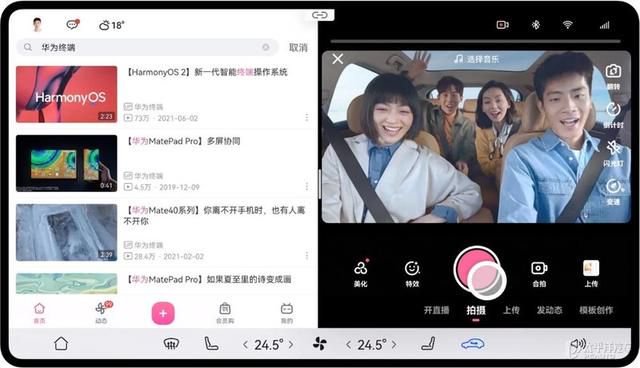Screen dimensions: 640x368
Task: Increase the left temperature 24.5°
Action: [x=291, y=345]
